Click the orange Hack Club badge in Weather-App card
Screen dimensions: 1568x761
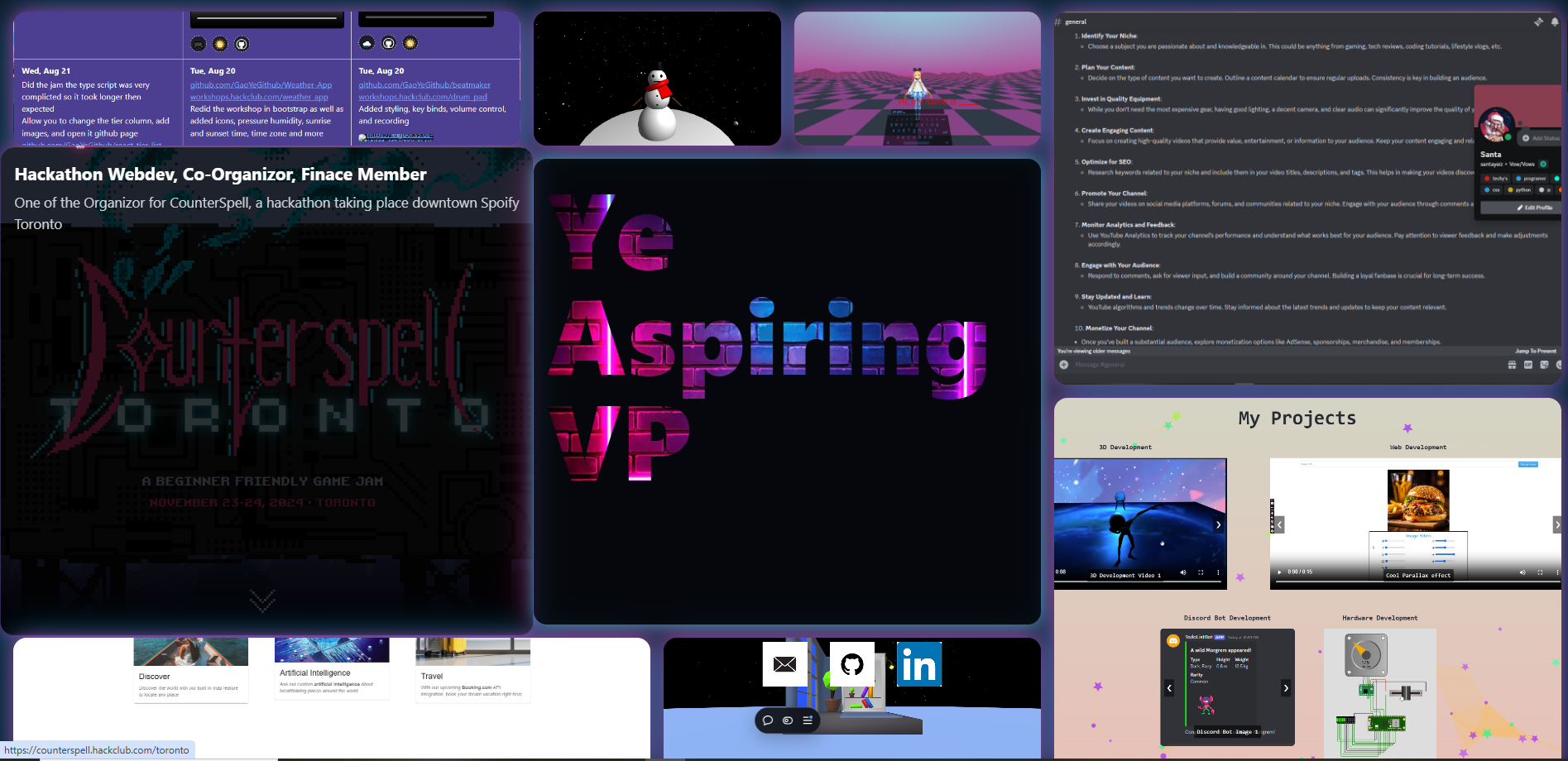pos(220,44)
